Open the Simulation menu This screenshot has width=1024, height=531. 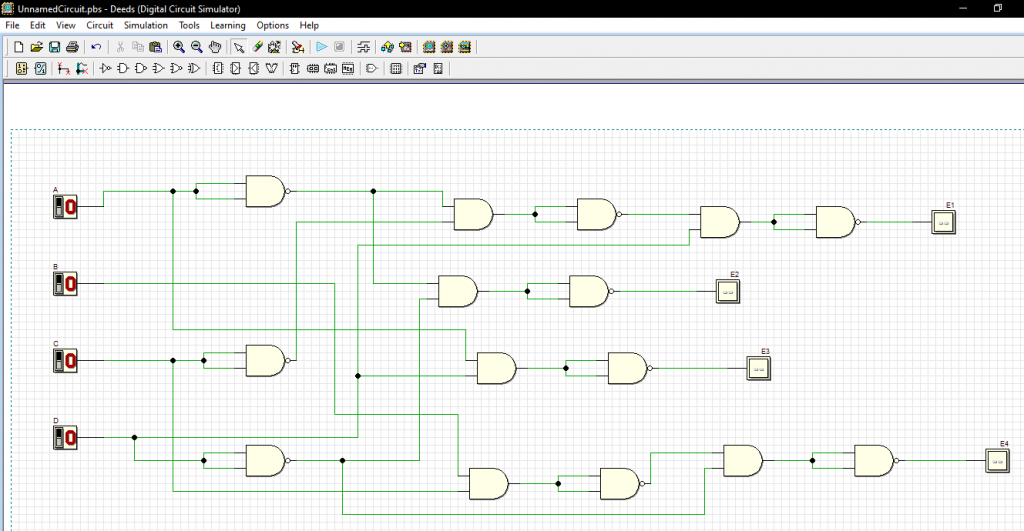coord(146,25)
